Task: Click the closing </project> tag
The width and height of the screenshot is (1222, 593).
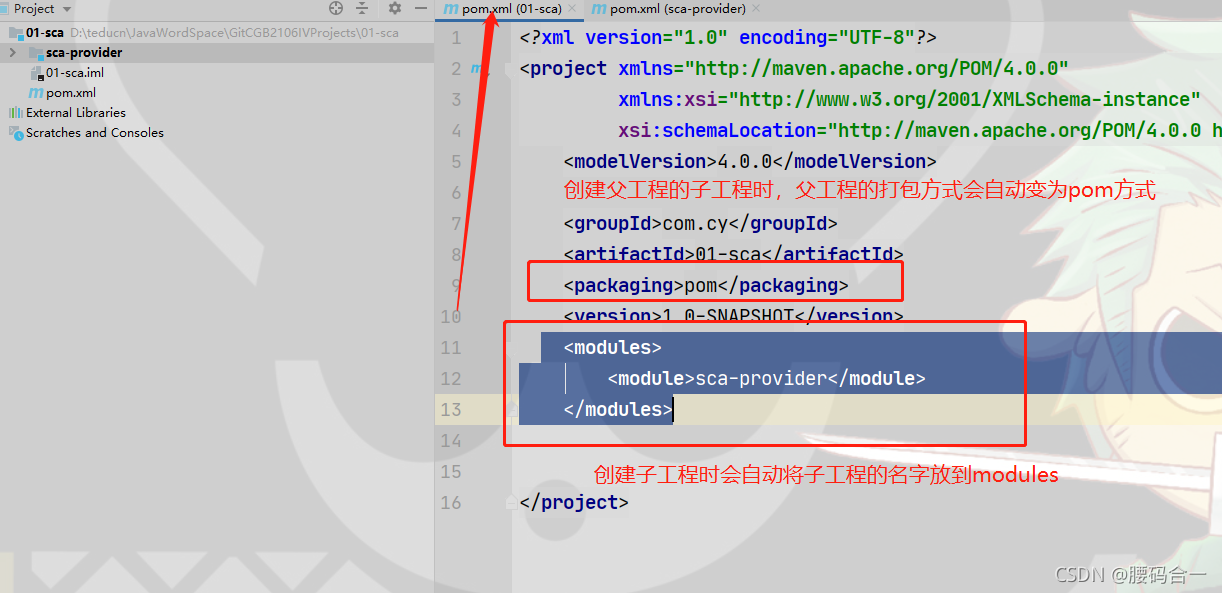Action: [x=574, y=502]
